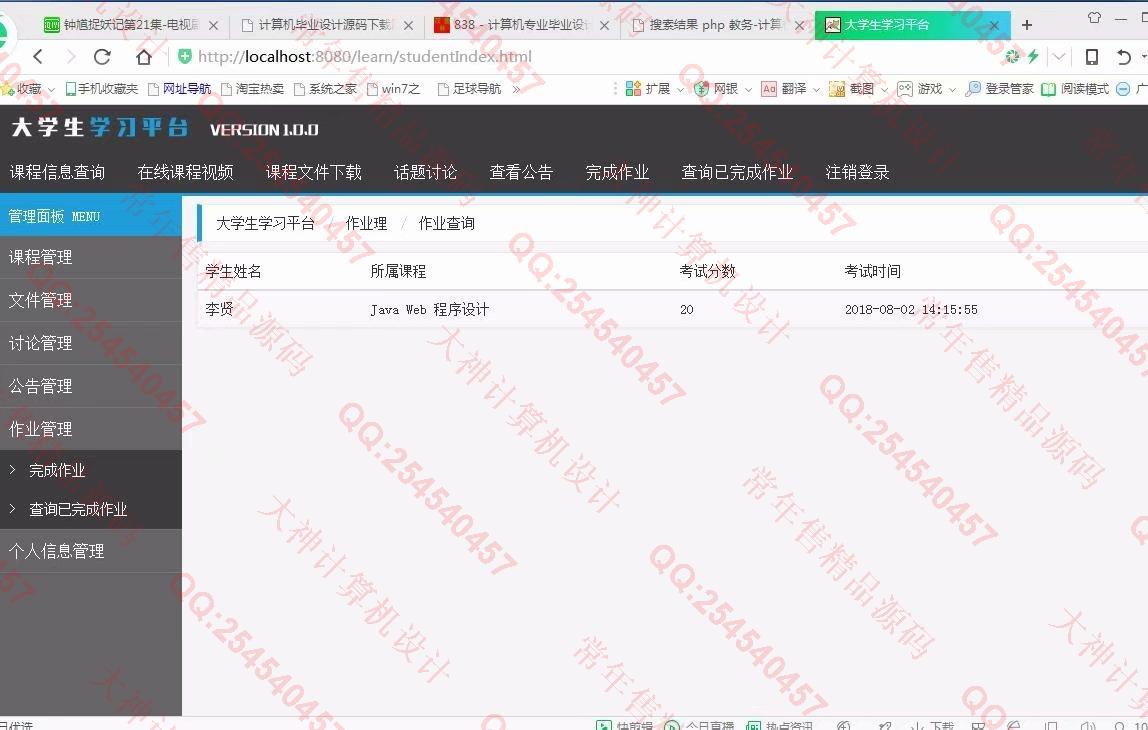Click the 下载 download icon in status bar

point(933,726)
